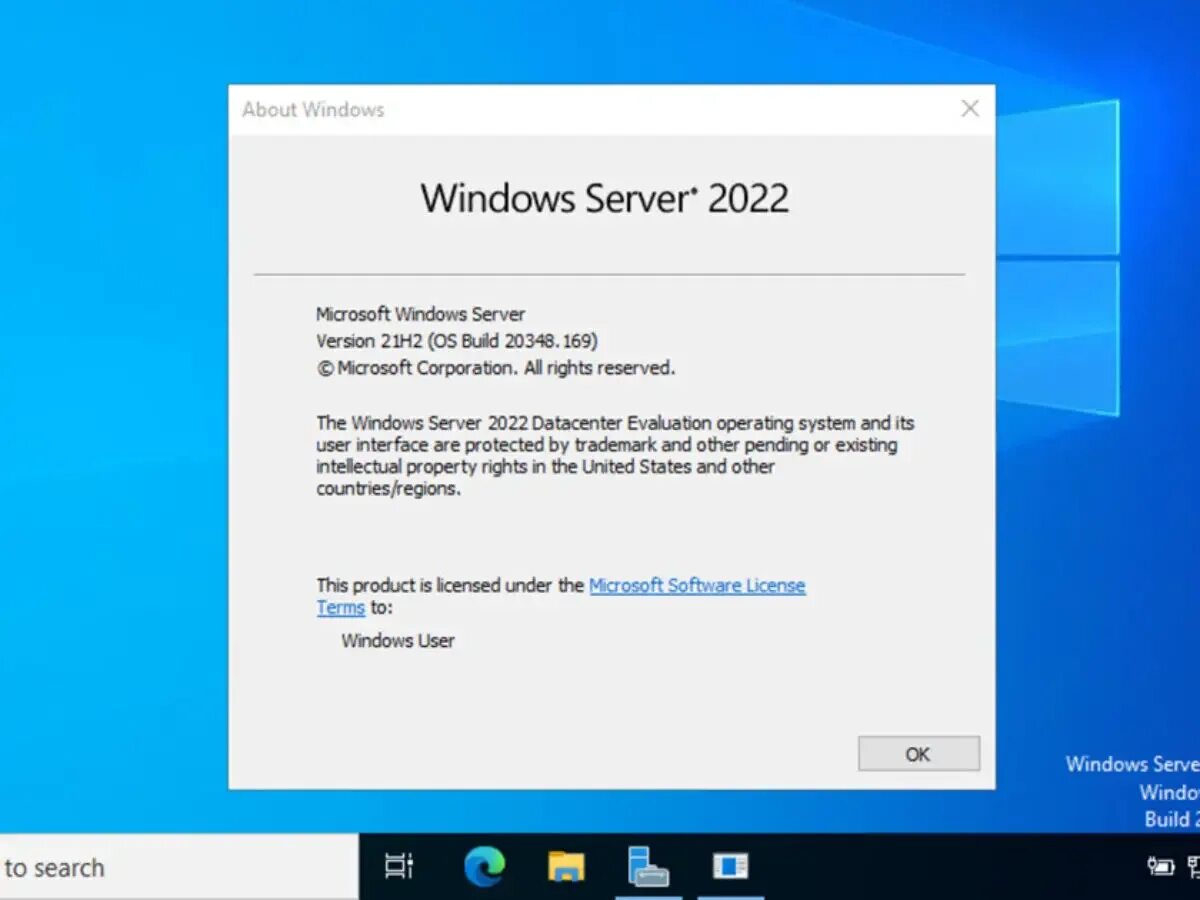Viewport: 1200px width, 900px height.
Task: Click the Windows Server 2022 heading
Action: pyautogui.click(x=605, y=198)
